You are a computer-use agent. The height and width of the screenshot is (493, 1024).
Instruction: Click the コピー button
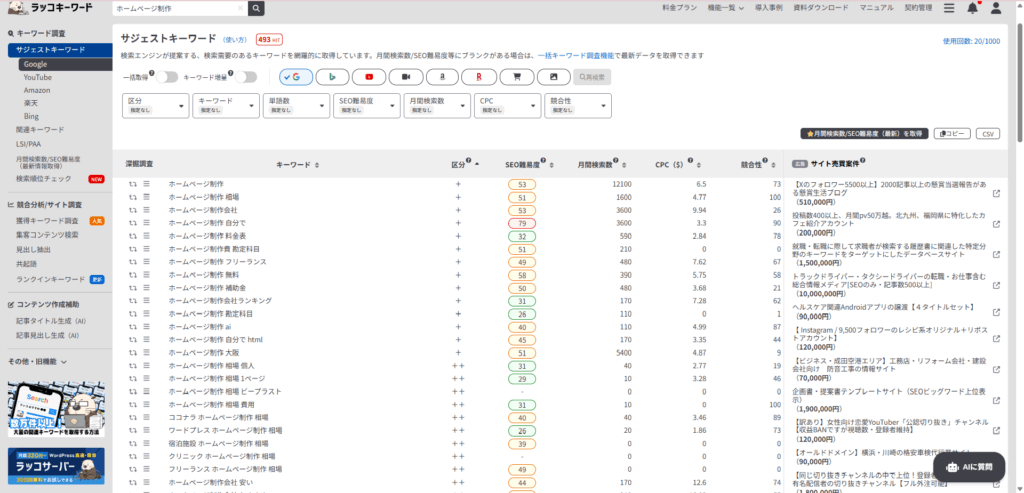[x=952, y=133]
